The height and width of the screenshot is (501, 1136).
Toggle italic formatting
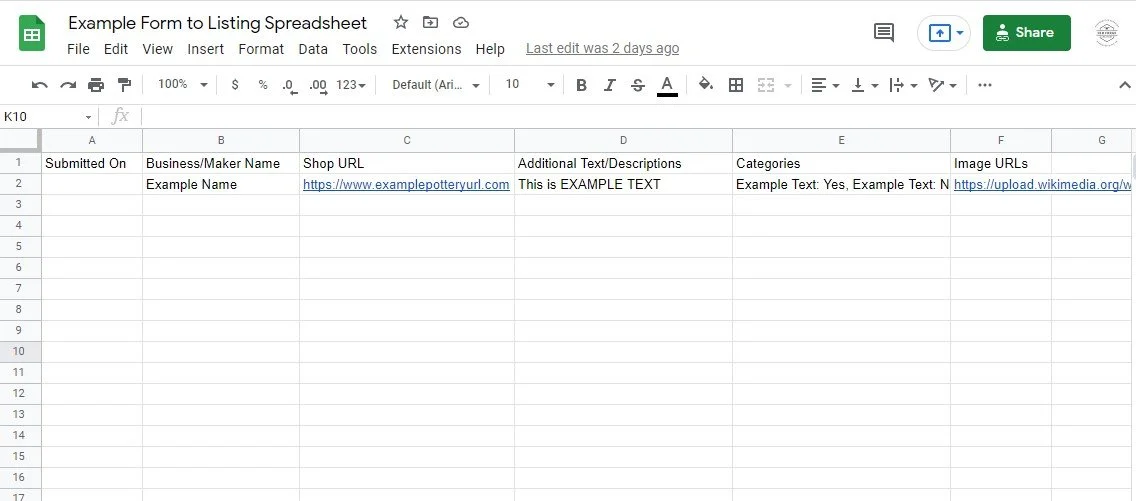tap(609, 85)
